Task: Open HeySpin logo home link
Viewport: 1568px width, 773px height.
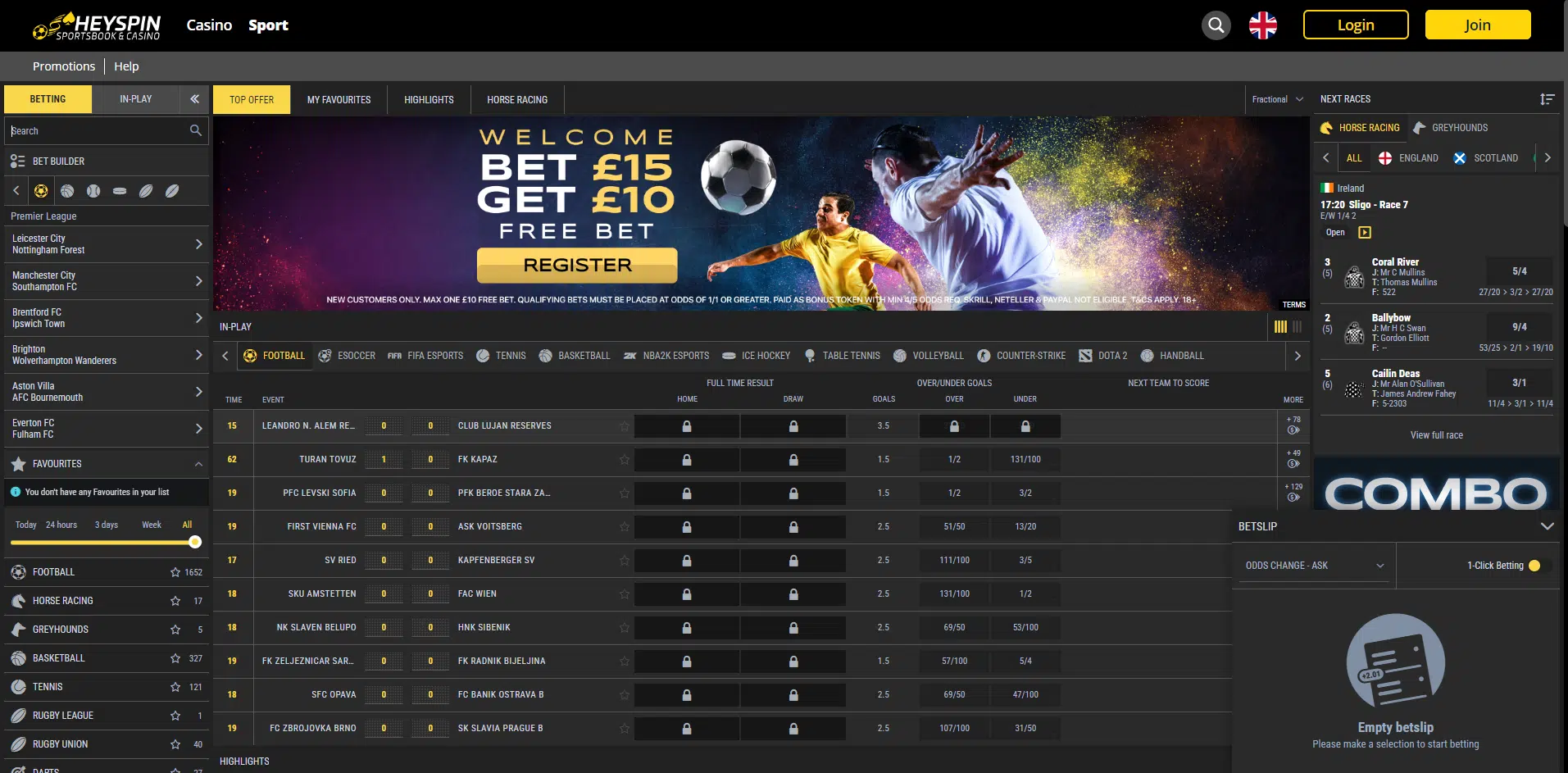Action: 97,25
